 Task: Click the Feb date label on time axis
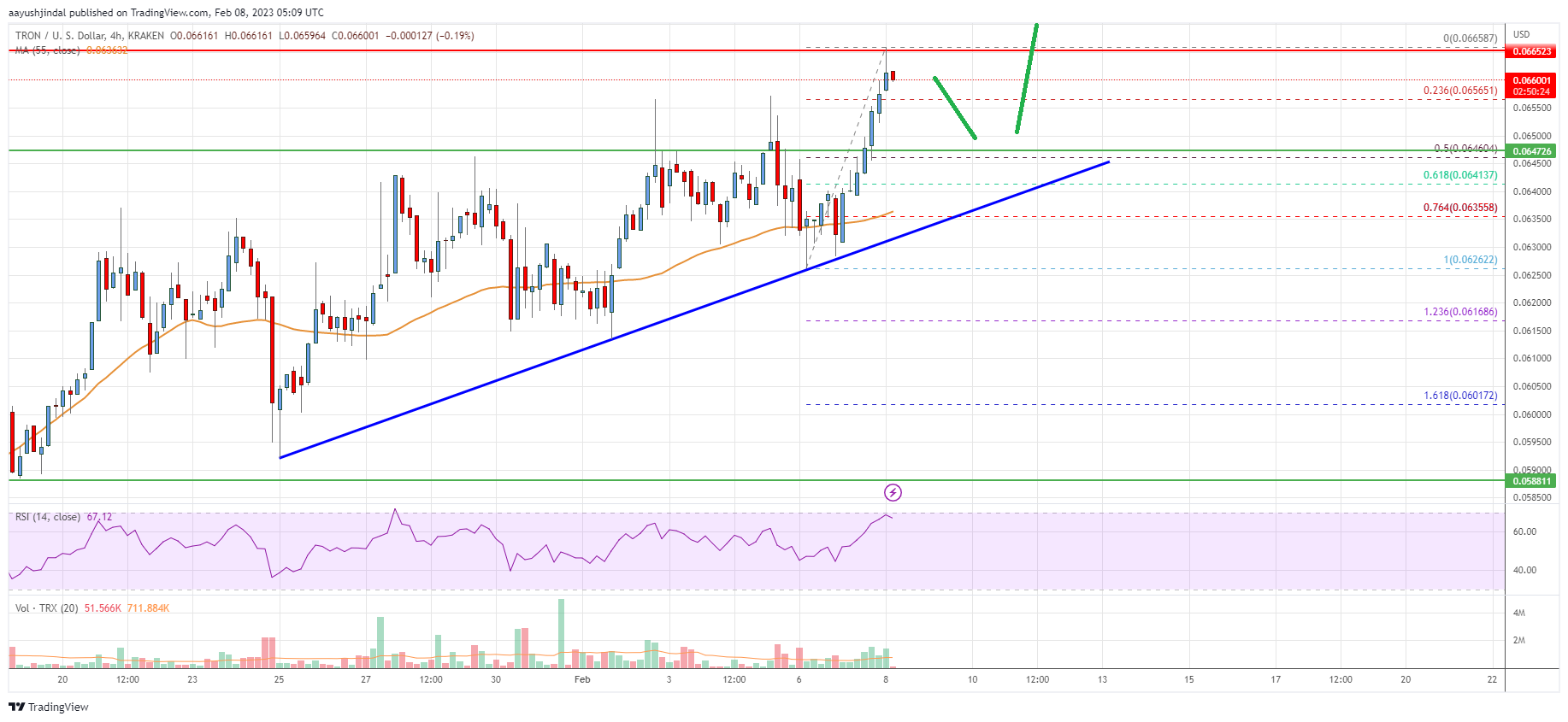coord(582,680)
